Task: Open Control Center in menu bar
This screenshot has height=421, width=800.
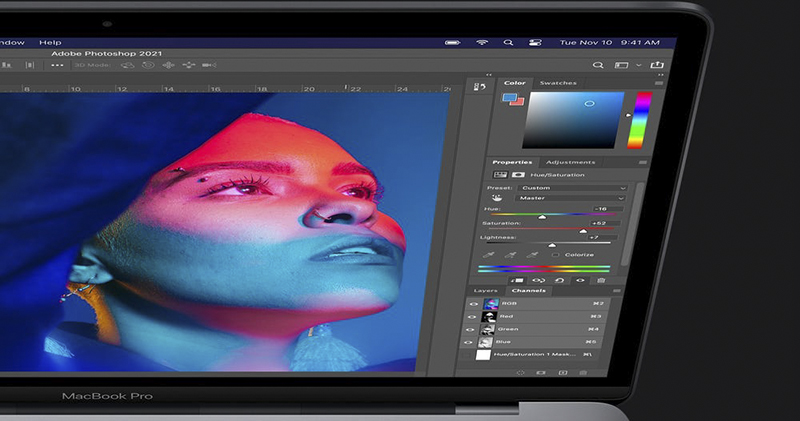Action: 535,42
